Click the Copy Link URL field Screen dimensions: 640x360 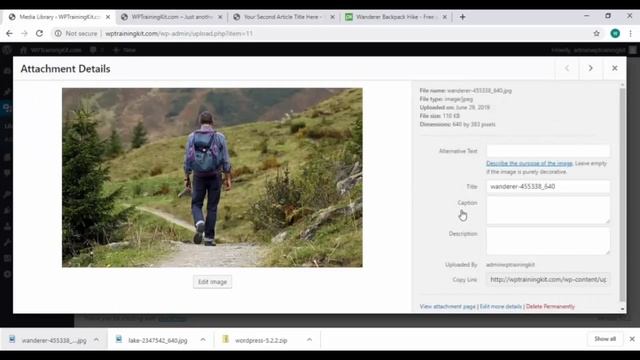pos(548,280)
